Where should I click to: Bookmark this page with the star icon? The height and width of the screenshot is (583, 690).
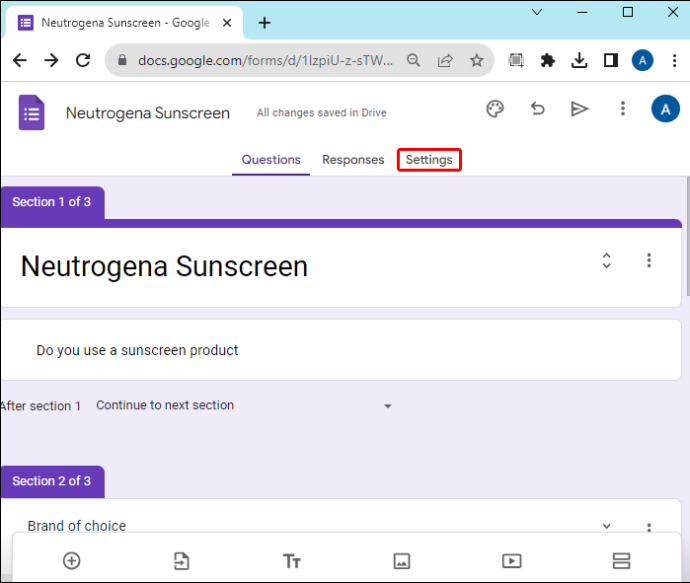click(x=477, y=60)
